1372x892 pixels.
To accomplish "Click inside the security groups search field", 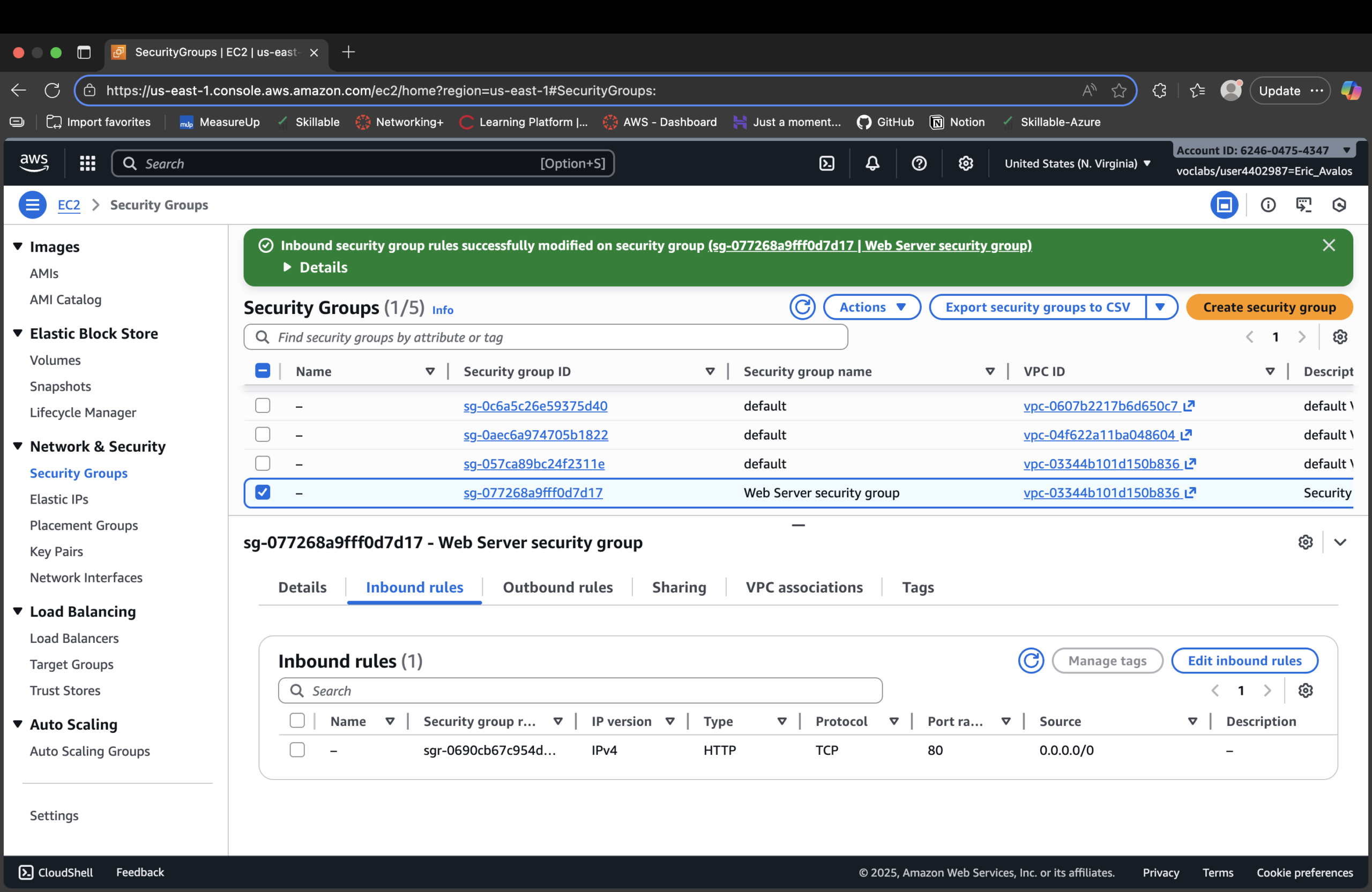I will (546, 337).
